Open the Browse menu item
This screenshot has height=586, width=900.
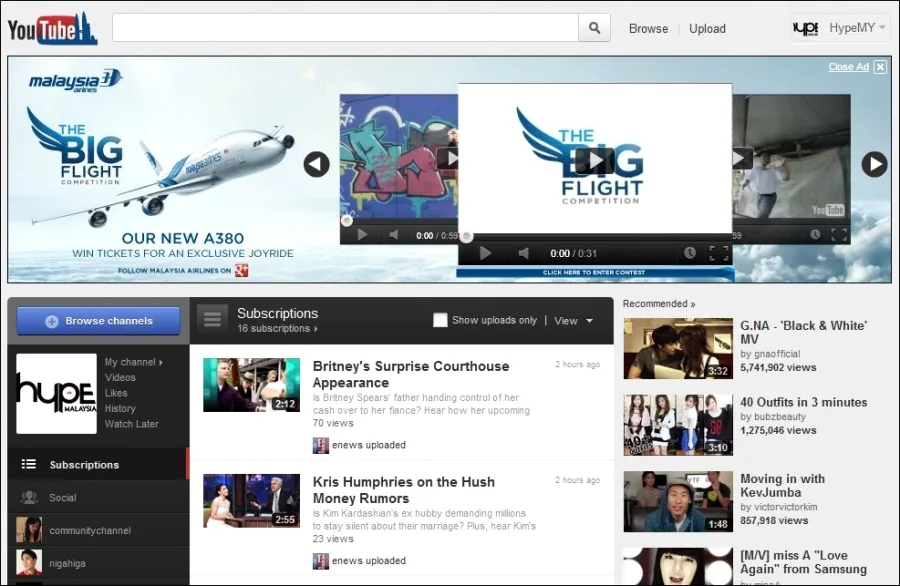click(x=648, y=28)
